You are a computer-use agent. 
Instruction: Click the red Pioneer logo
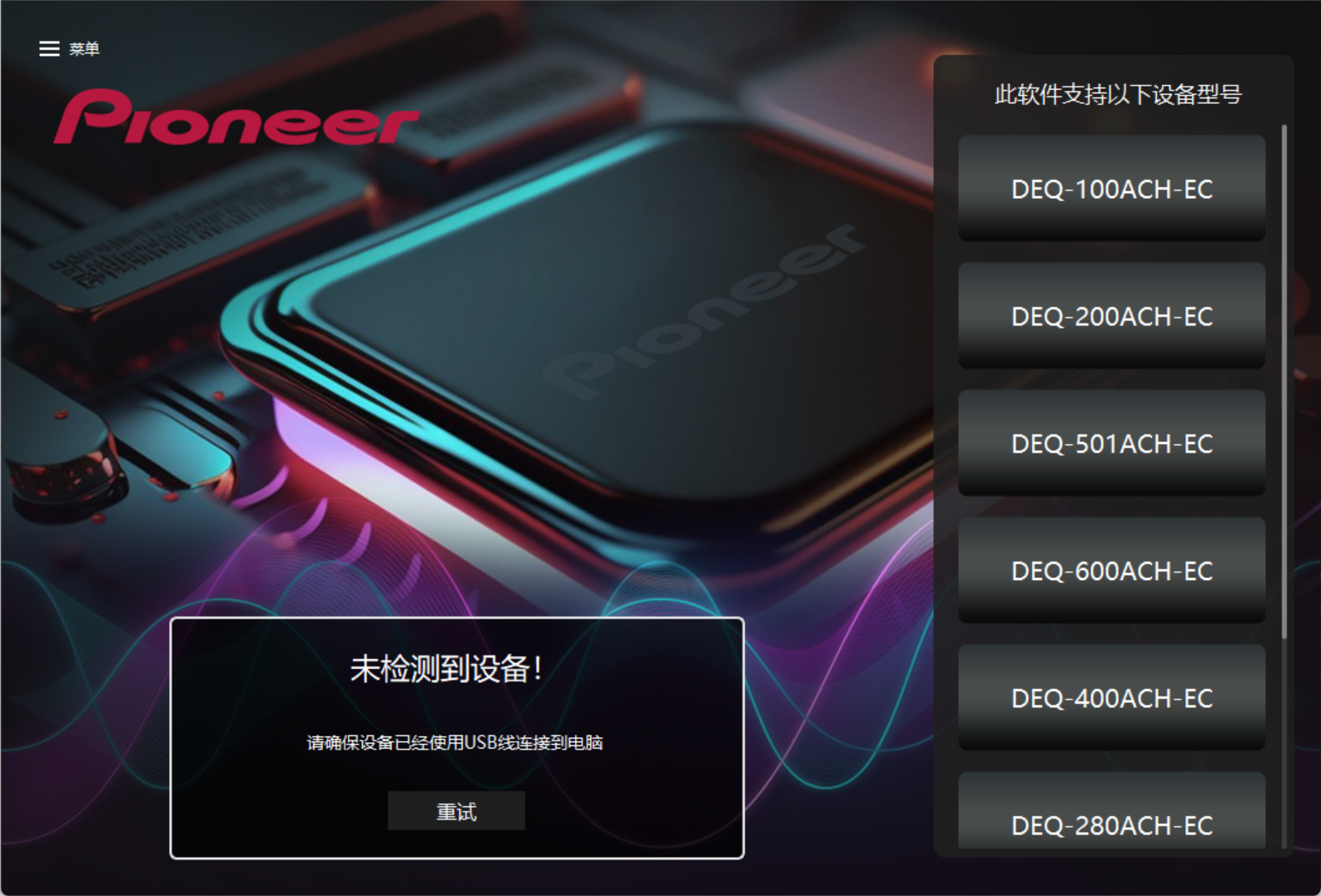[x=236, y=118]
